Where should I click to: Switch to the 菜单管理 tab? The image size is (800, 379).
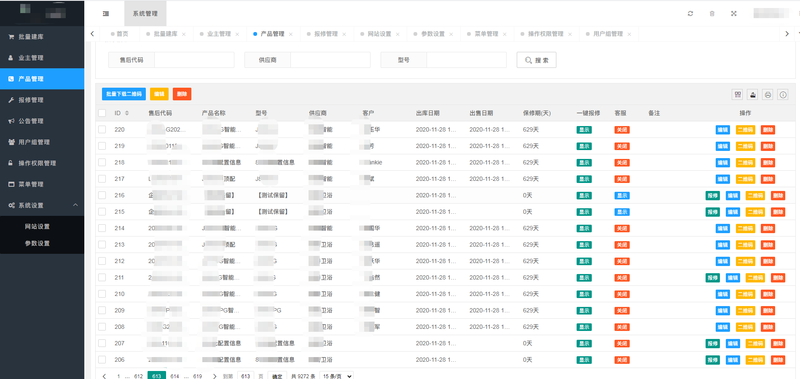[x=486, y=34]
